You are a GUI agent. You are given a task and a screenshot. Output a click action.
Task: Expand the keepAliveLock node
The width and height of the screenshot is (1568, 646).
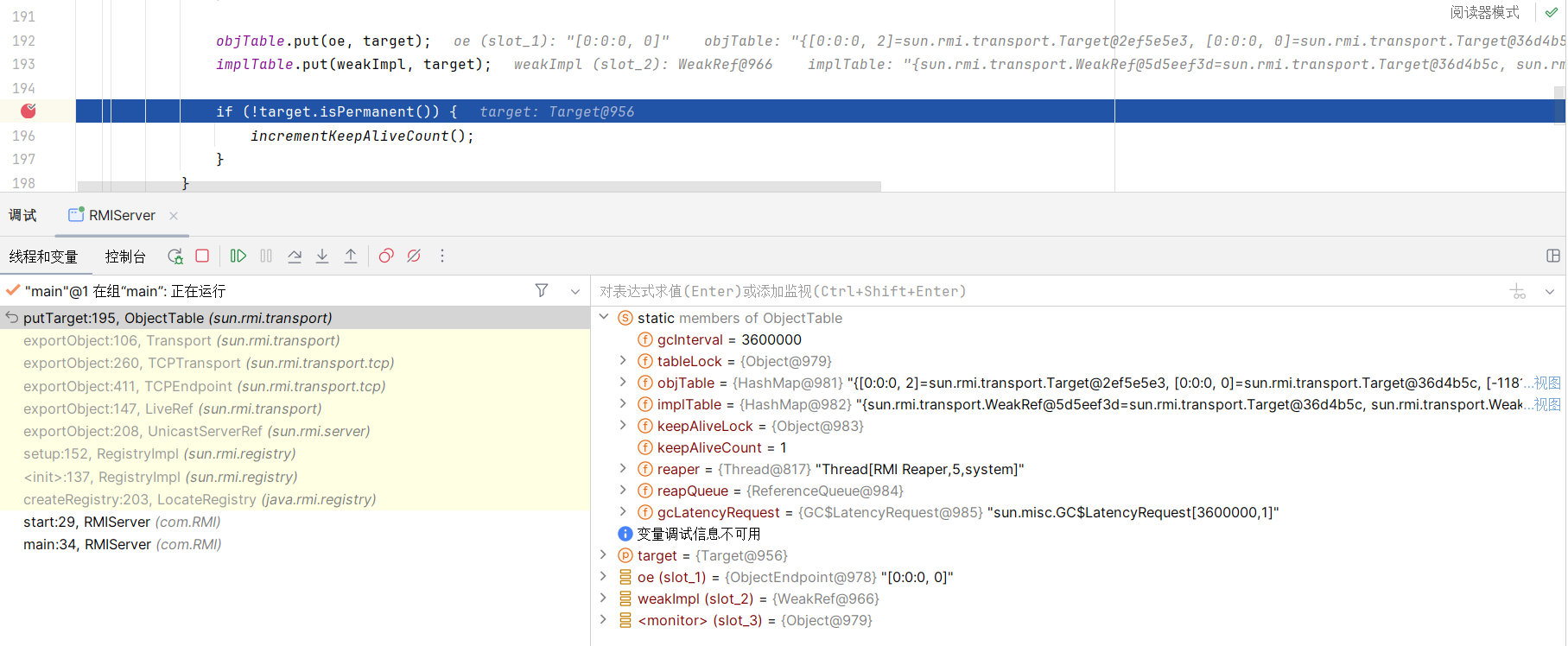[623, 425]
